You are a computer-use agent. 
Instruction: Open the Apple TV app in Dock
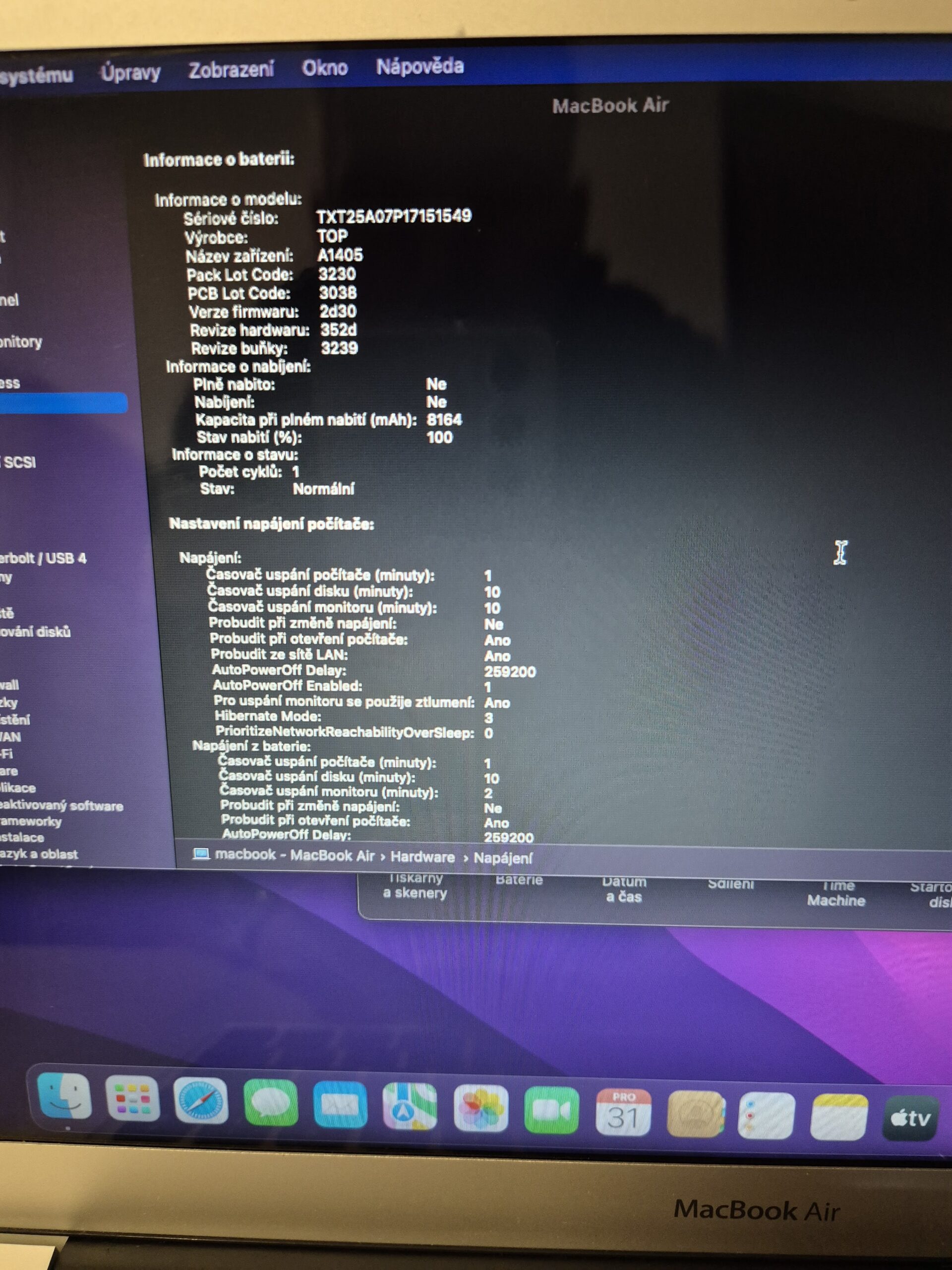point(911,1118)
